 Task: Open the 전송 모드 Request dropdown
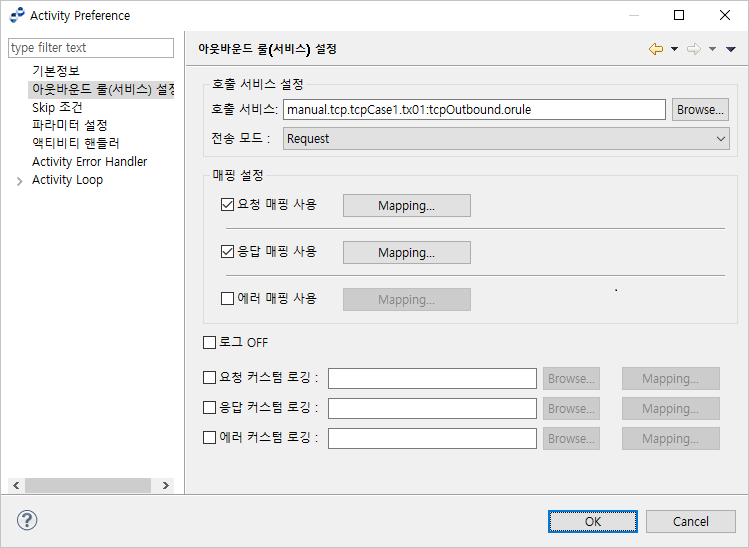(506, 139)
